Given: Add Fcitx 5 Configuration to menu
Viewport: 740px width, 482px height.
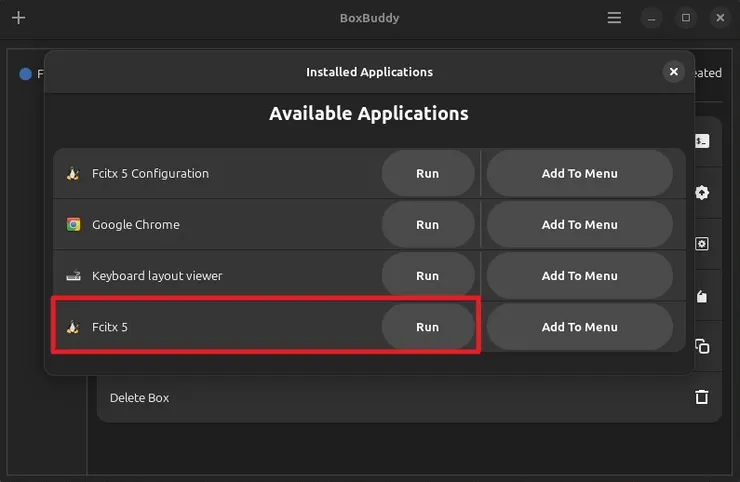Looking at the screenshot, I should 579,174.
